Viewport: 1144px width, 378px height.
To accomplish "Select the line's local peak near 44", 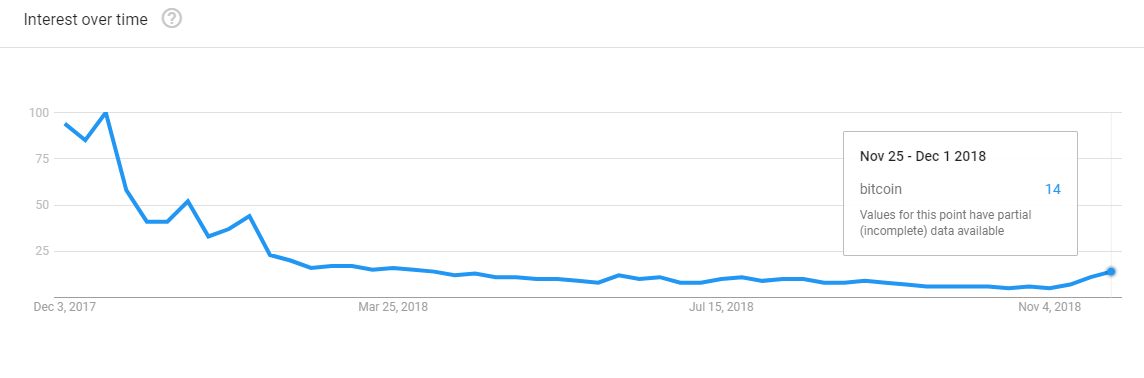I will [250, 215].
